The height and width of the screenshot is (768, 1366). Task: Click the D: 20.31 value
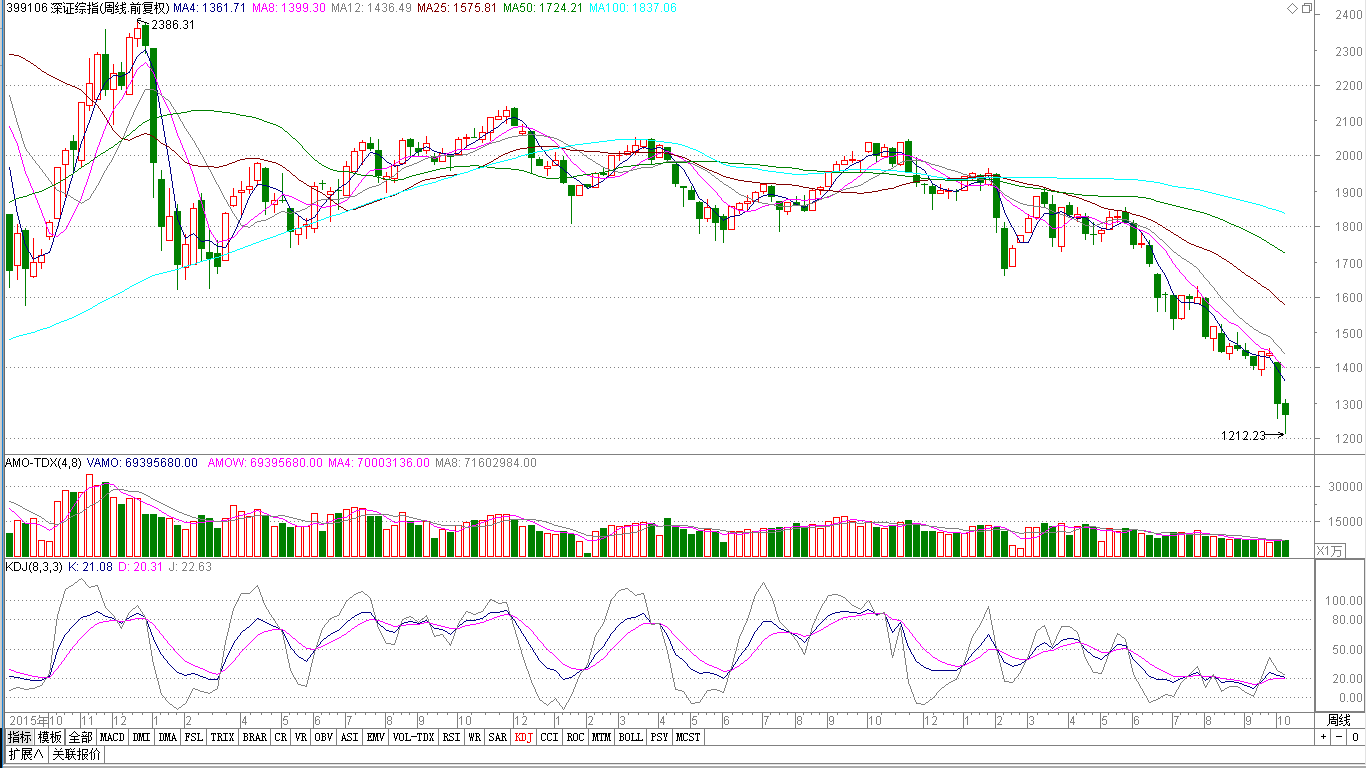tap(140, 567)
